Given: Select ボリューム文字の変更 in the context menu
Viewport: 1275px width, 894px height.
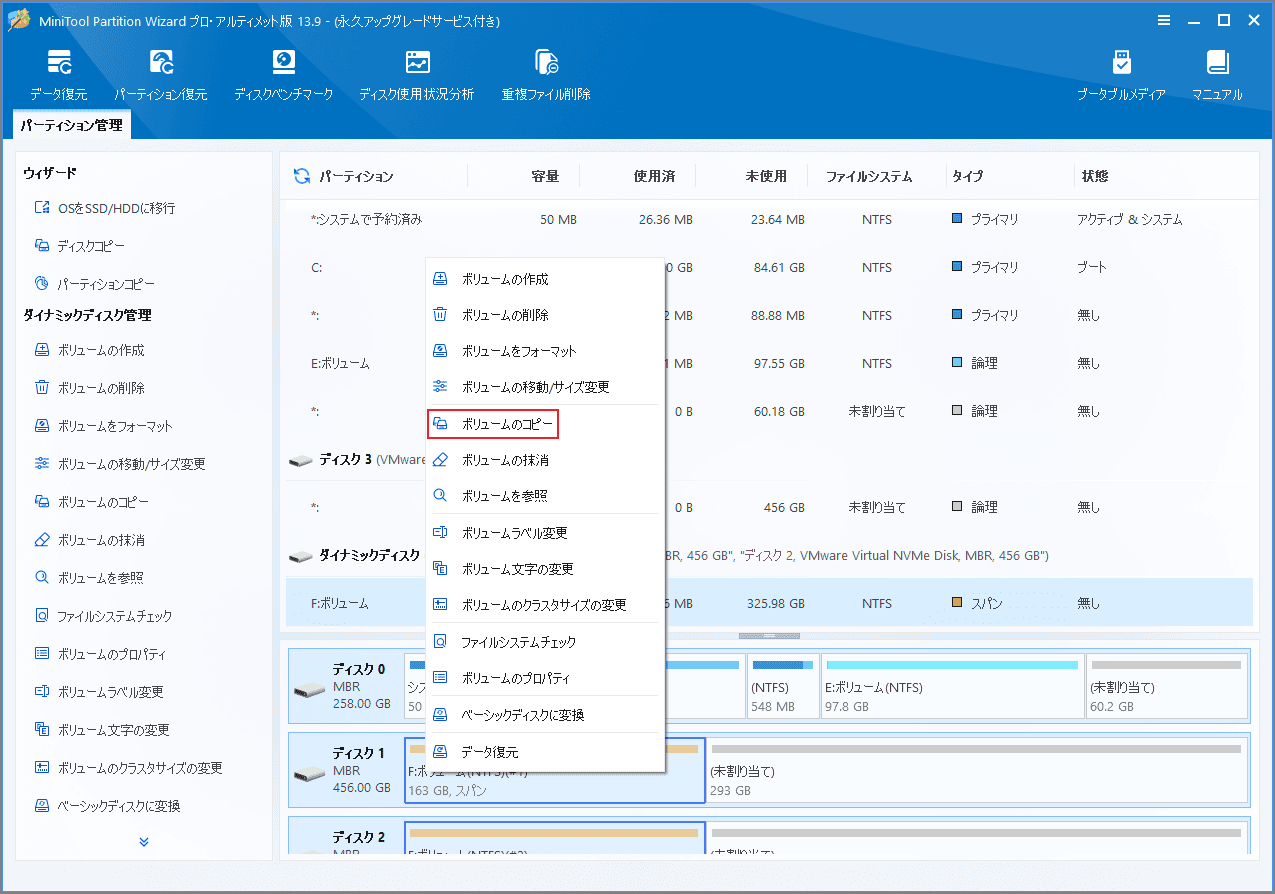Looking at the screenshot, I should click(545, 569).
